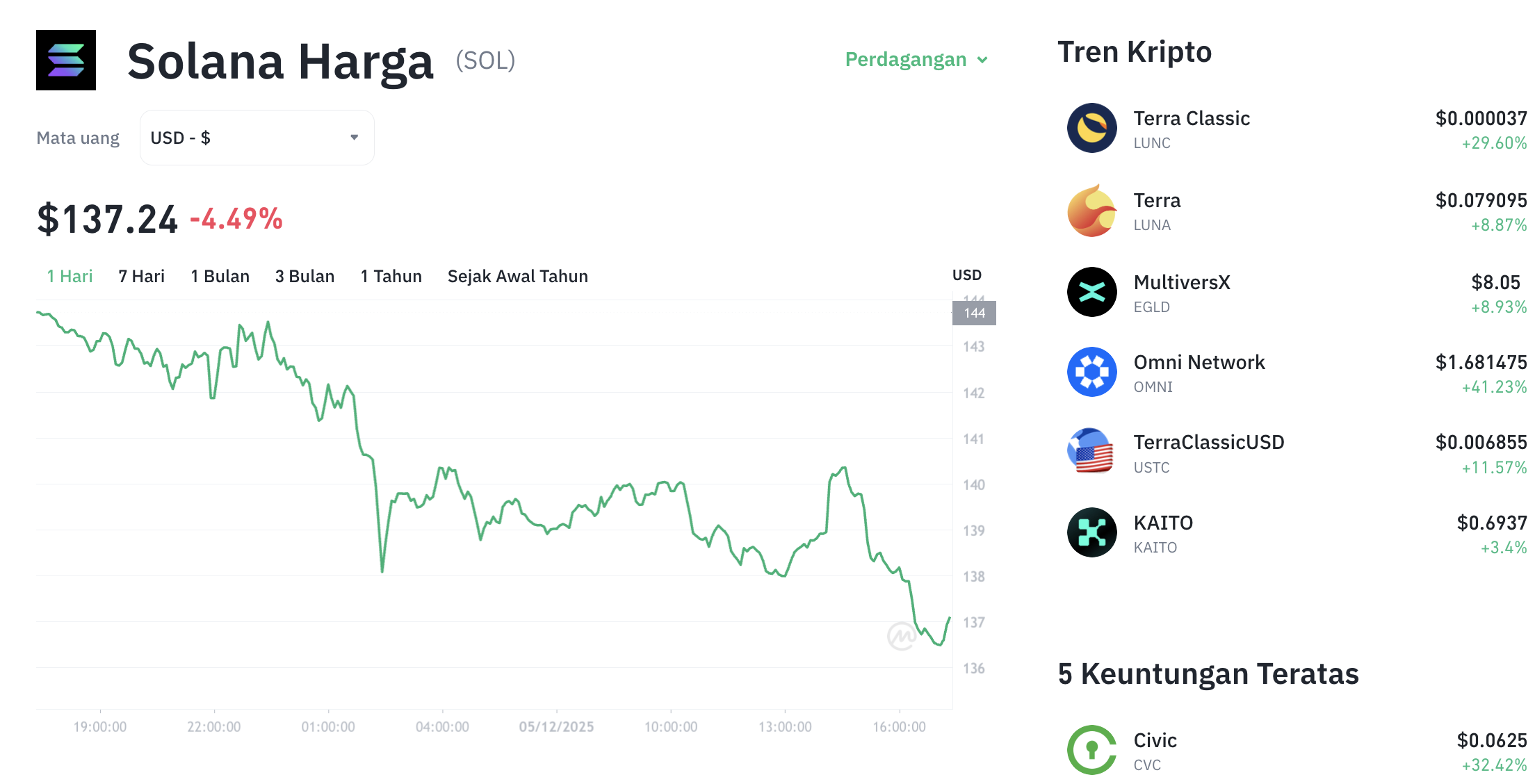This screenshot has height=784, width=1535.
Task: Select the 3 Bulan range
Action: 304,276
